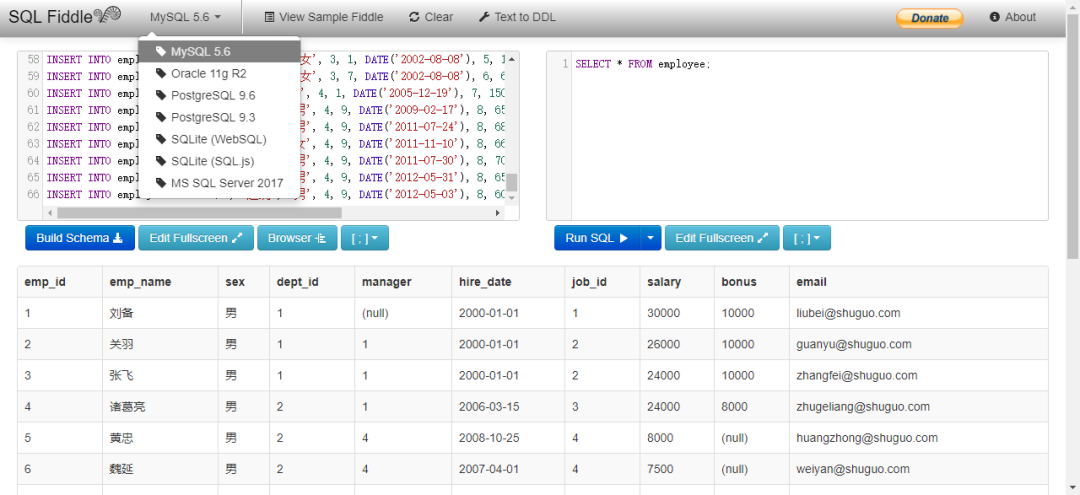Choose Oracle 11g R2 database
This screenshot has height=495, width=1080.
(219, 73)
